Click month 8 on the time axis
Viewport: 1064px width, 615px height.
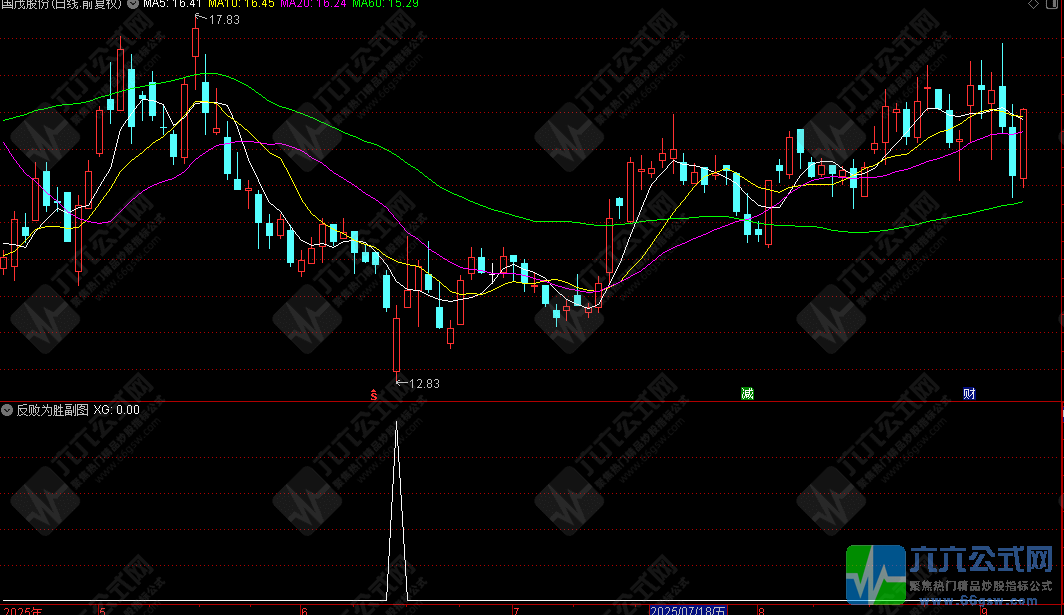pos(760,610)
